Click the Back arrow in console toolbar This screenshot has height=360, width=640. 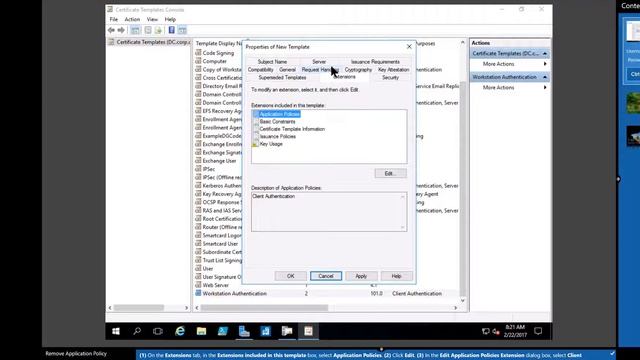111,30
